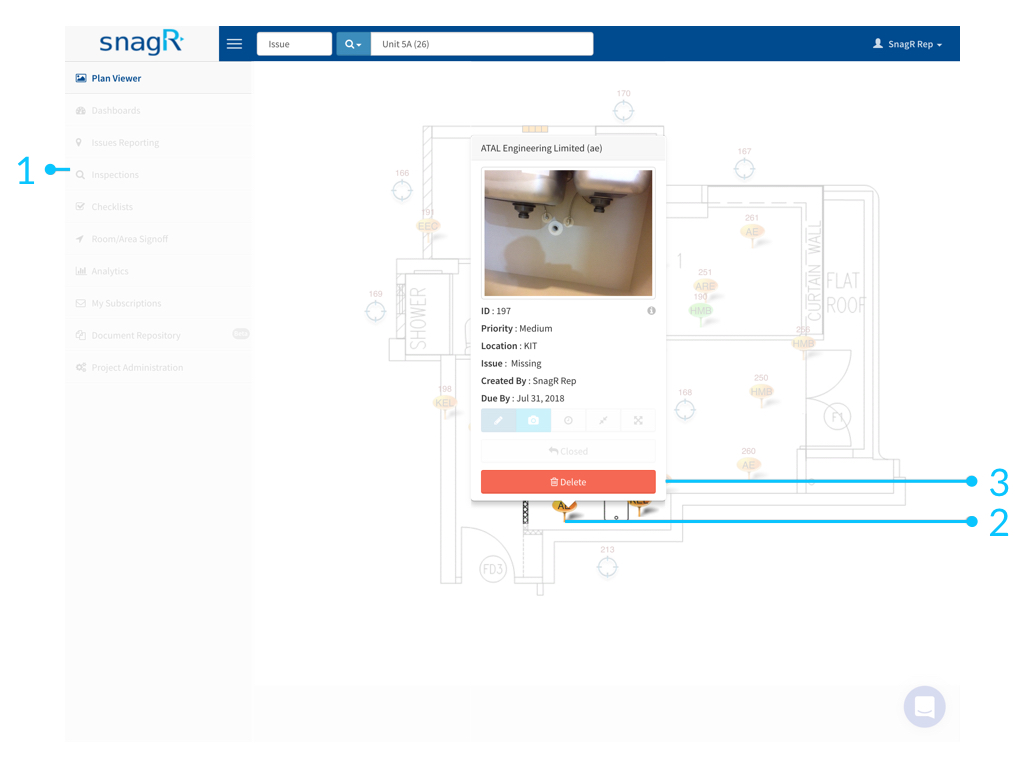The height and width of the screenshot is (768, 1024).
Task: Select inspection marker 166 on plan
Action: click(402, 191)
